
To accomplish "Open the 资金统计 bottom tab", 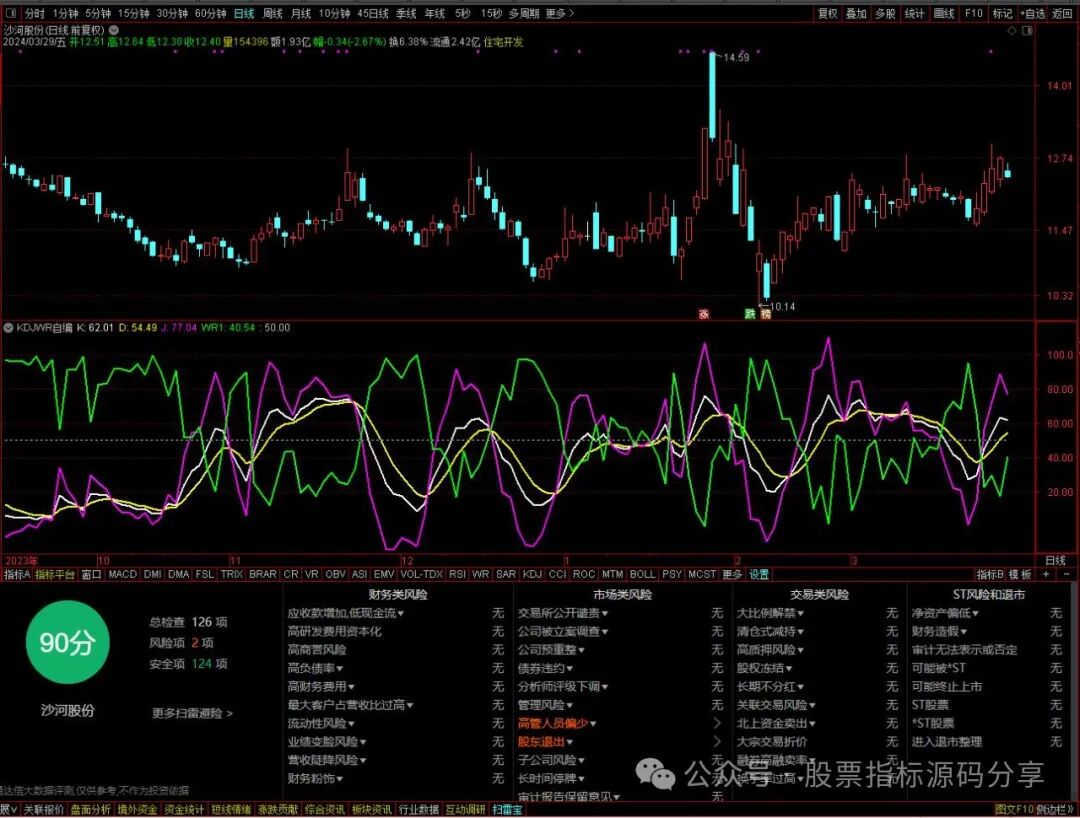I will click(x=184, y=810).
